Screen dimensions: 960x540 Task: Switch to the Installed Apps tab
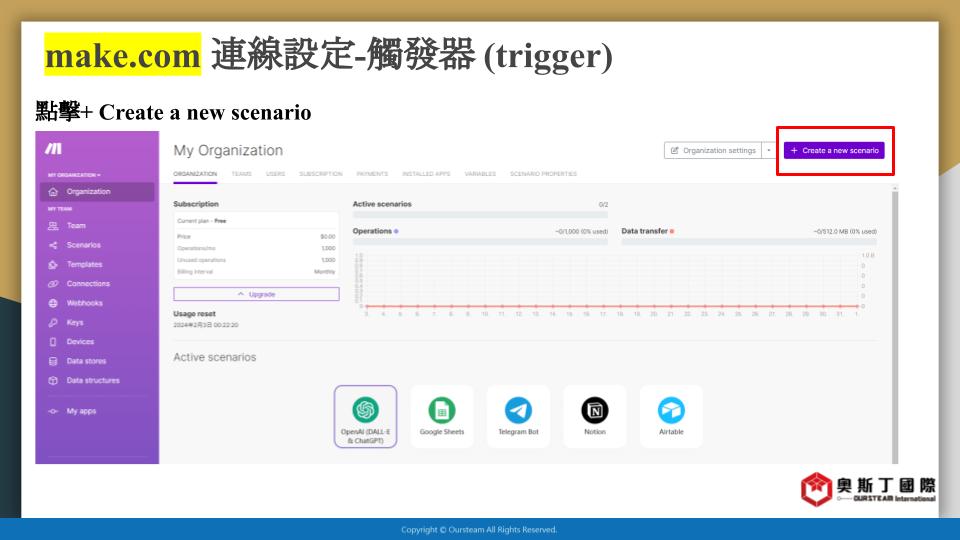coord(426,174)
